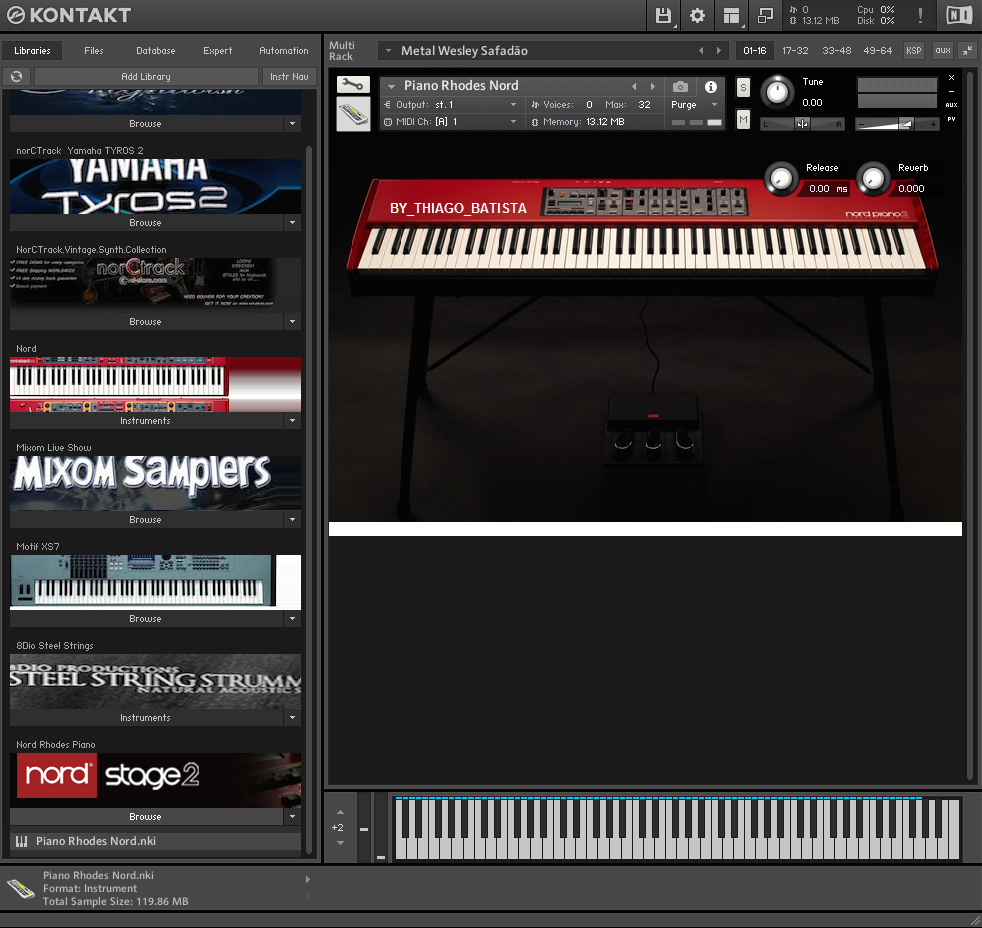Select rack page 17-32
Screen dimensions: 982x928
[795, 51]
